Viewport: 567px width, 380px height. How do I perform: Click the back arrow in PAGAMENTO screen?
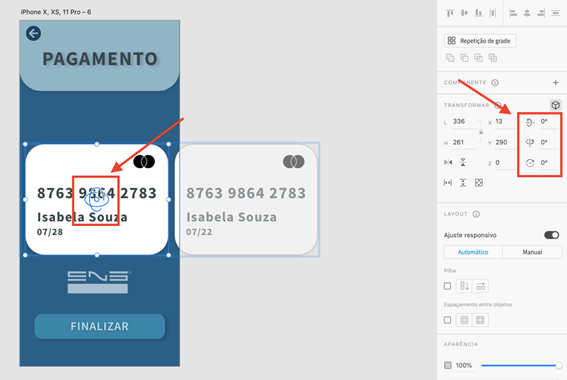coord(33,33)
